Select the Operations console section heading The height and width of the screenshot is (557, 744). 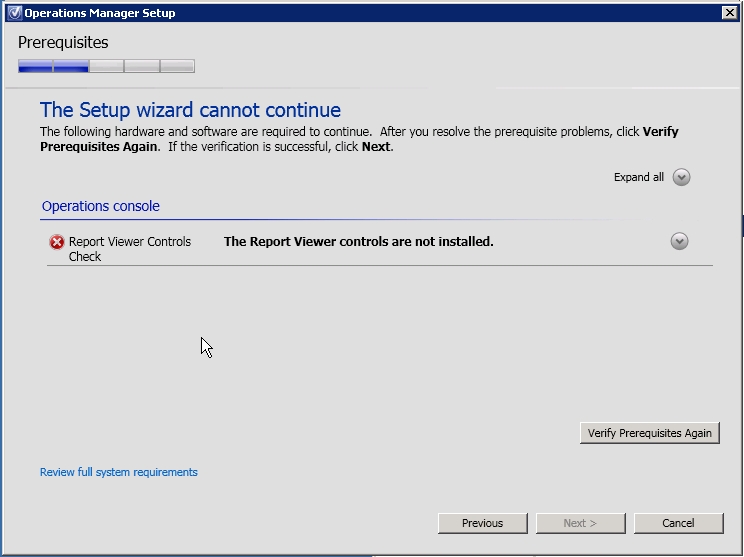(x=100, y=206)
